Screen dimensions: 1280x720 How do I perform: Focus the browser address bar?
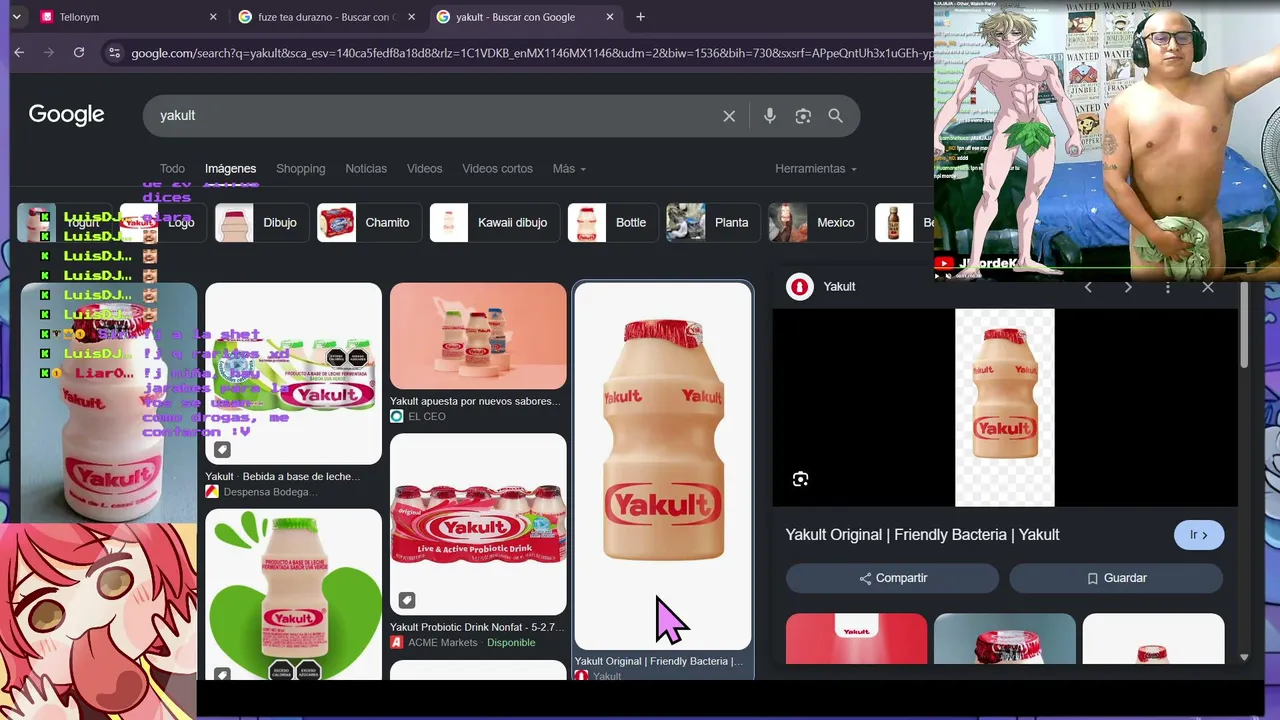530,53
